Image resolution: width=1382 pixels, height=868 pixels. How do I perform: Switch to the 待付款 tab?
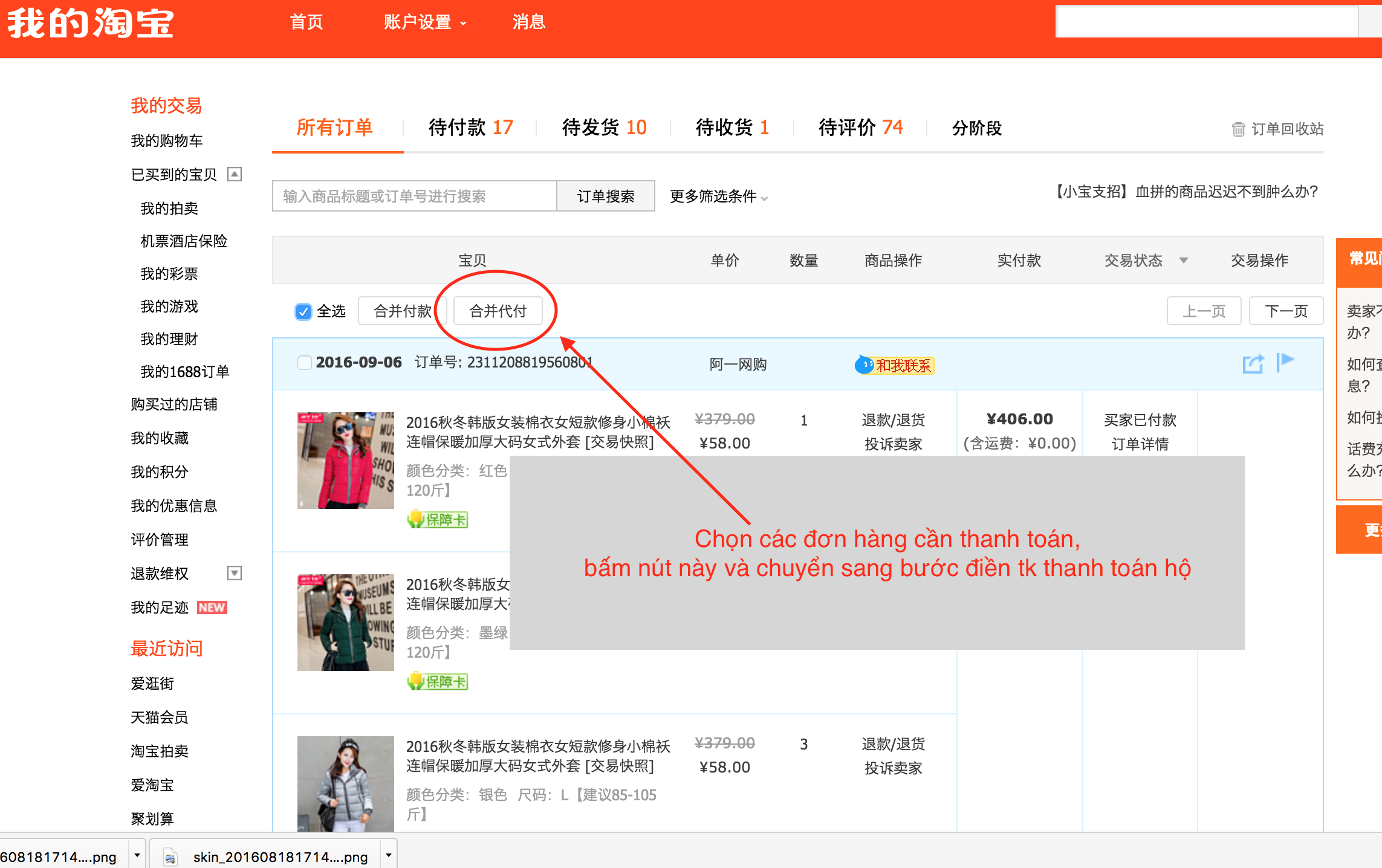[470, 128]
